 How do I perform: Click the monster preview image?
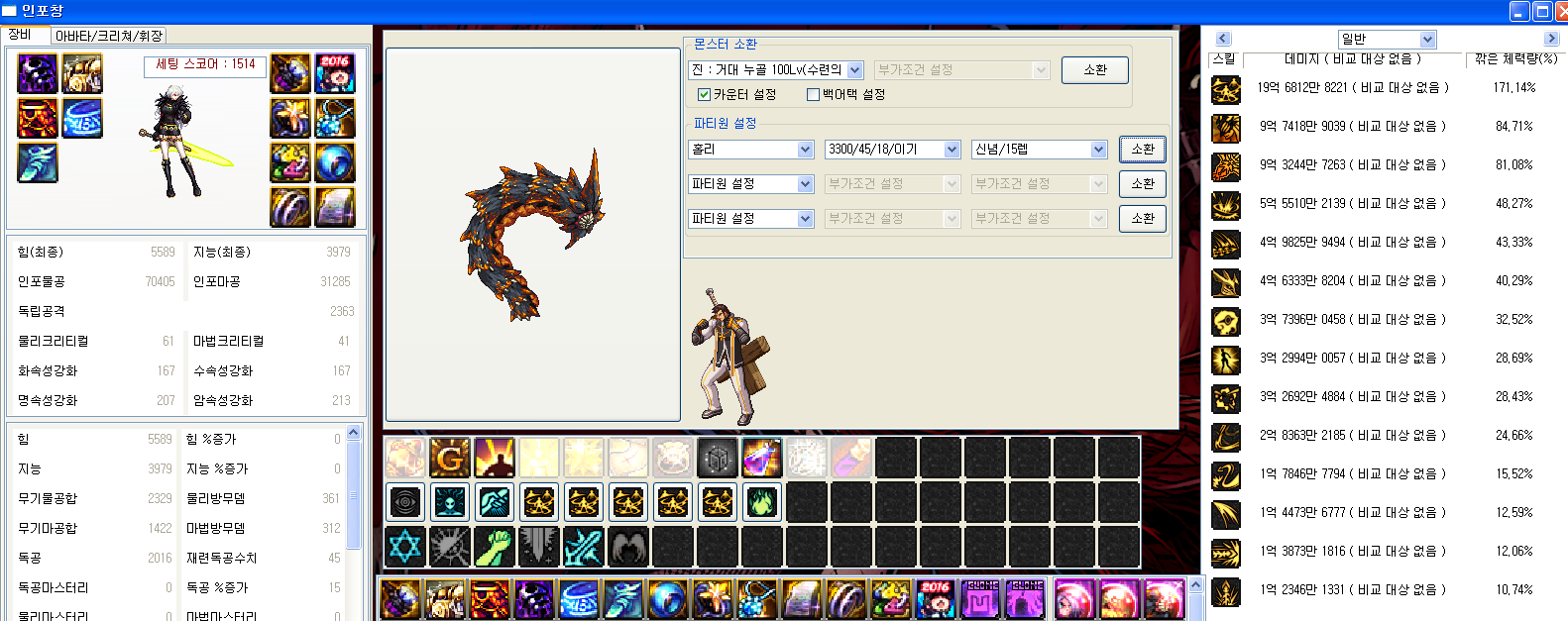[x=533, y=235]
